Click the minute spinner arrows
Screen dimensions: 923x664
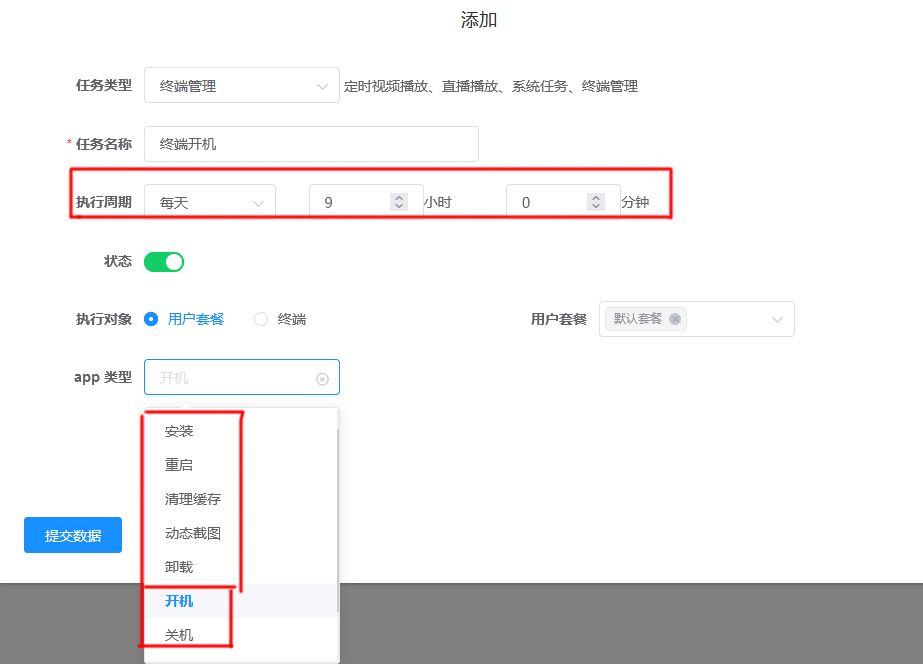596,202
